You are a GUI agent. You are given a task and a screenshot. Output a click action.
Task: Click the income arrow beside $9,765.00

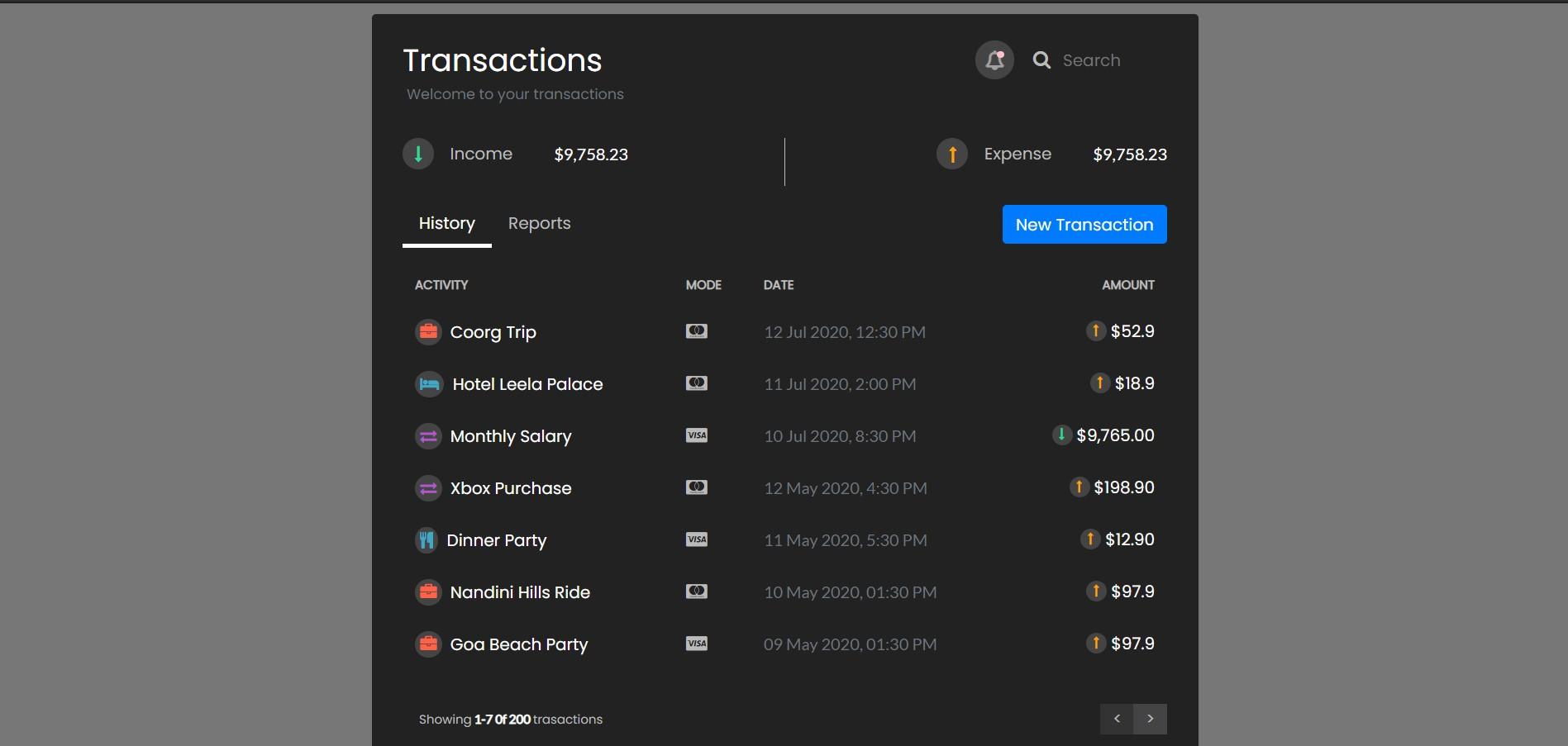[1061, 435]
